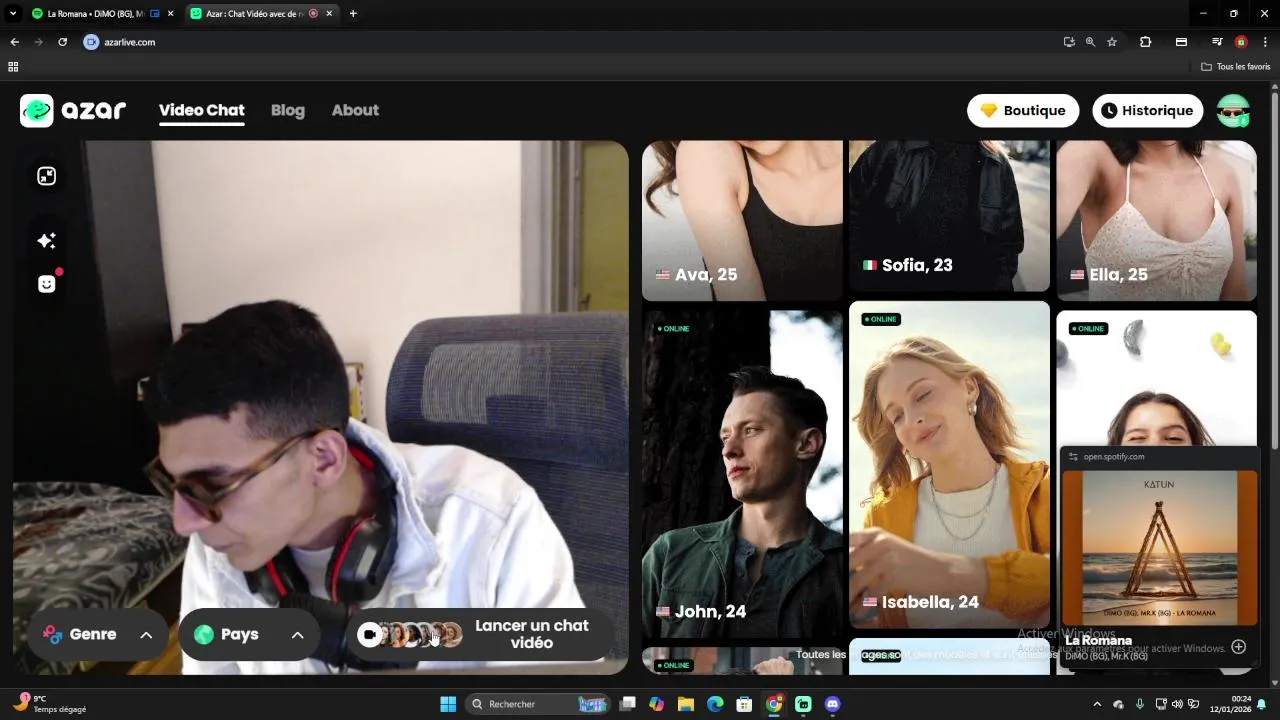
Task: Close the Azar browser tab
Action: 329,14
